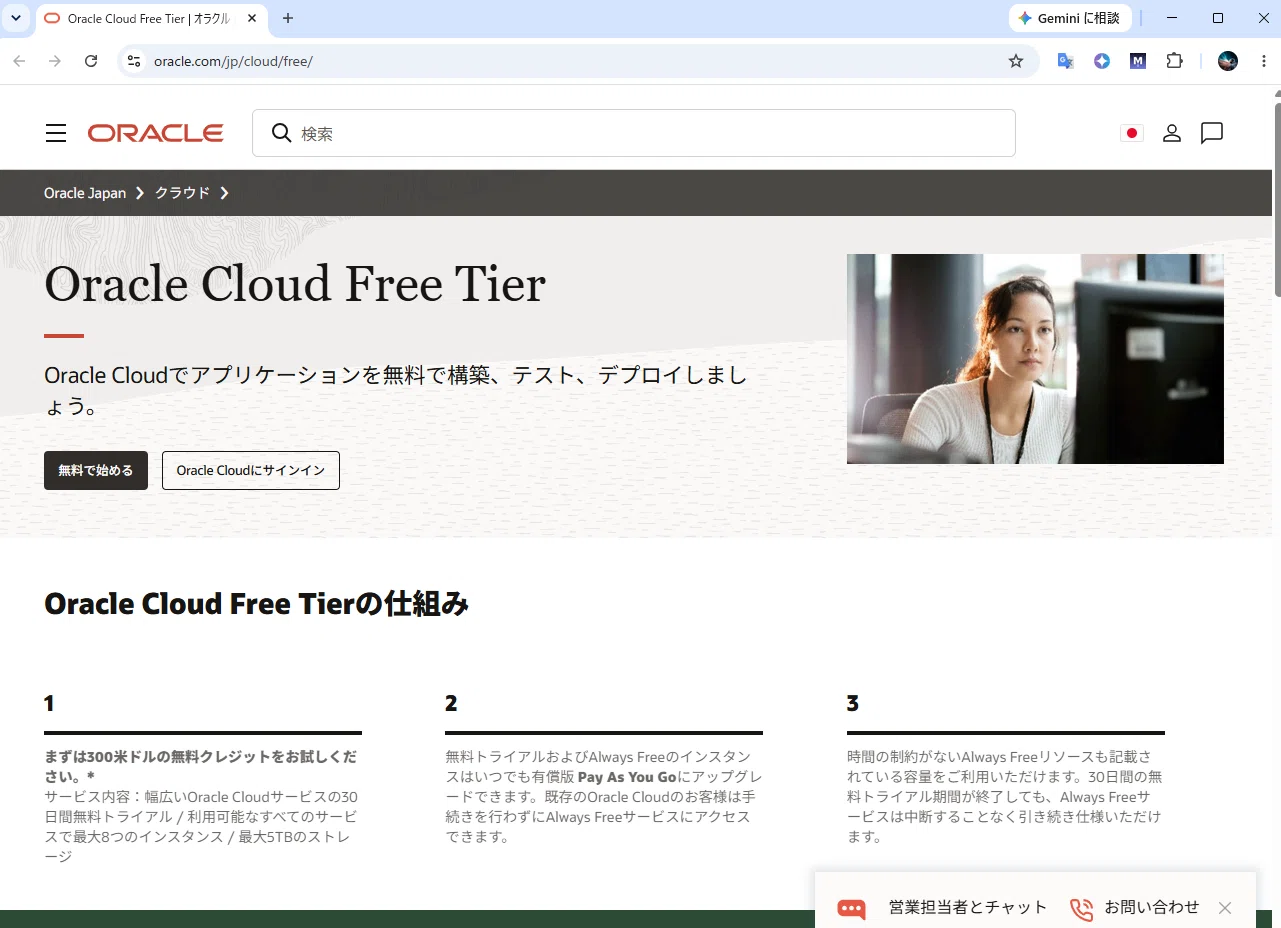Click the phone icon beside お問い合わせ

1081,908
